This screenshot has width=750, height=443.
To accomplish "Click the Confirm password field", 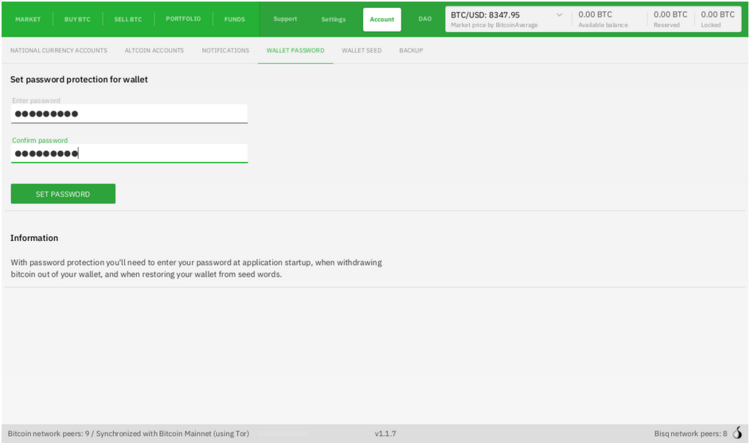I will click(129, 153).
